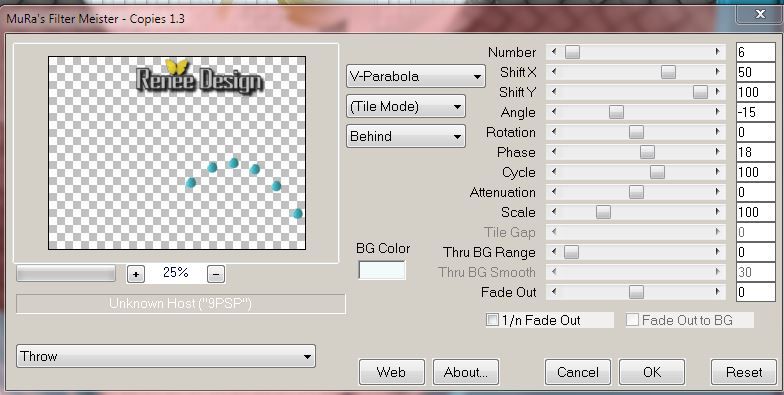Click the Phase value input field

pyautogui.click(x=756, y=152)
